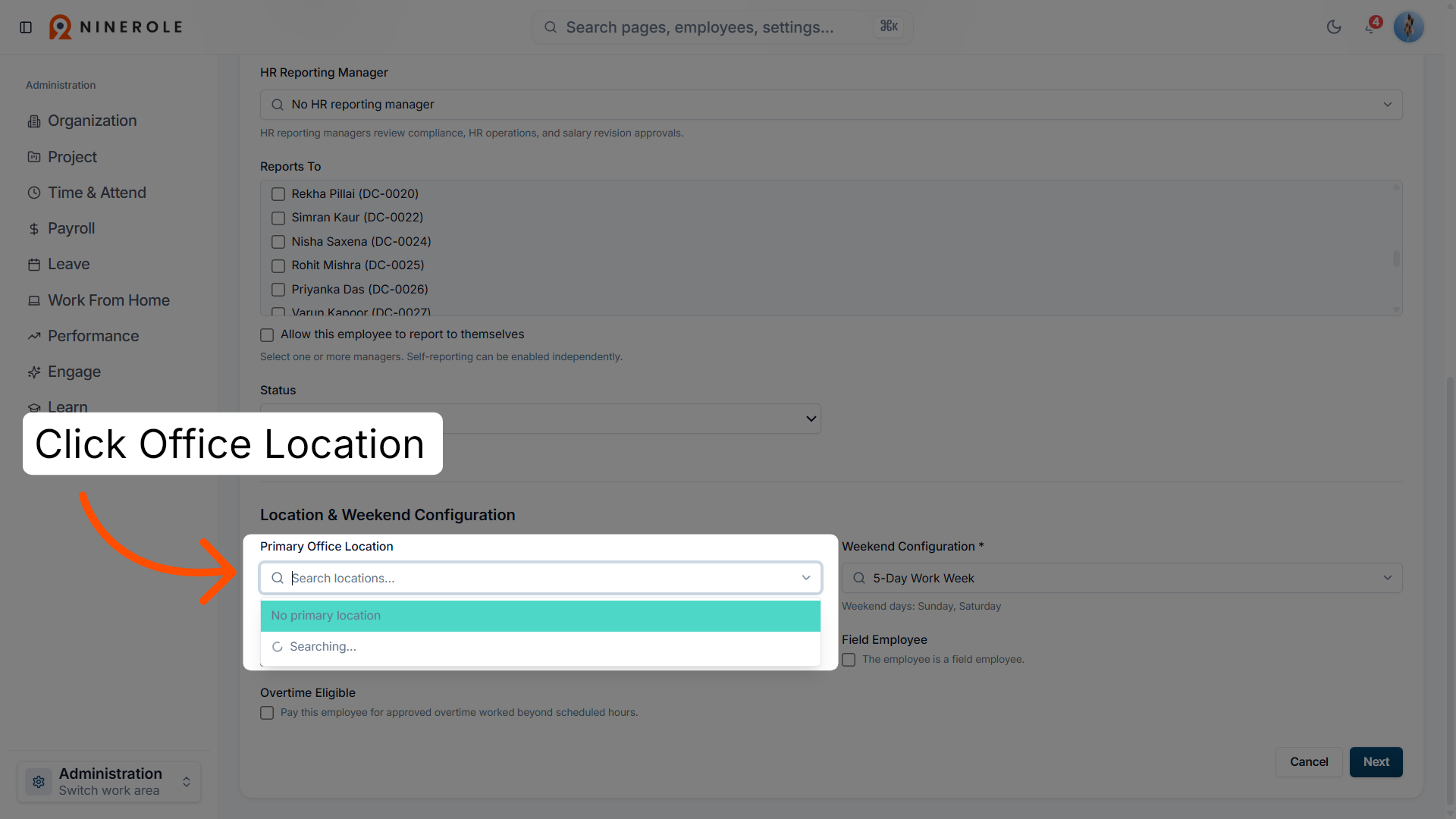Open notifications bell
This screenshot has width=1456, height=819.
pyautogui.click(x=1371, y=27)
